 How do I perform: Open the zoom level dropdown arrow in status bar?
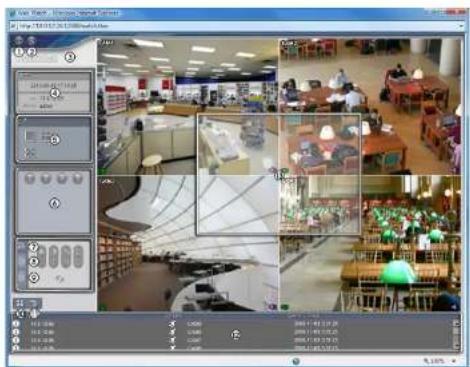(454, 361)
